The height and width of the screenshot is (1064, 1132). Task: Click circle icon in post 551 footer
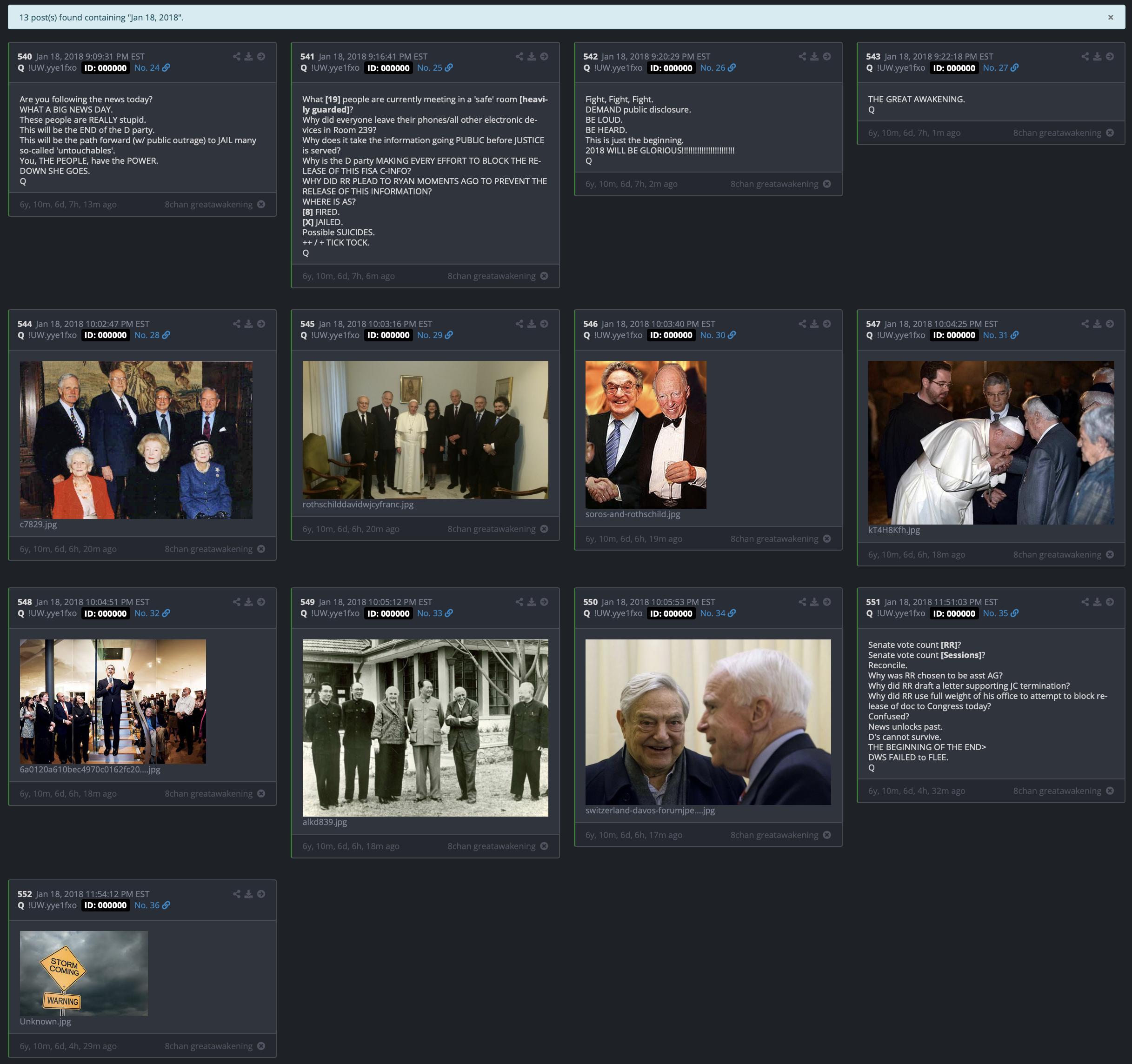[x=1110, y=791]
